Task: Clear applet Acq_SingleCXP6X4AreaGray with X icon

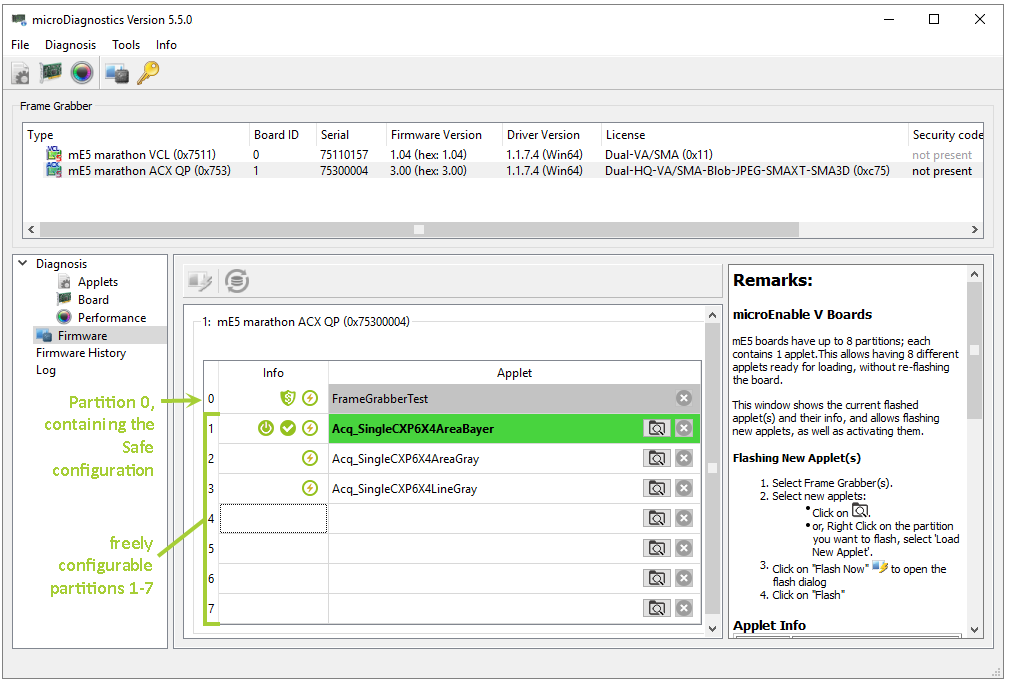Action: coord(684,458)
